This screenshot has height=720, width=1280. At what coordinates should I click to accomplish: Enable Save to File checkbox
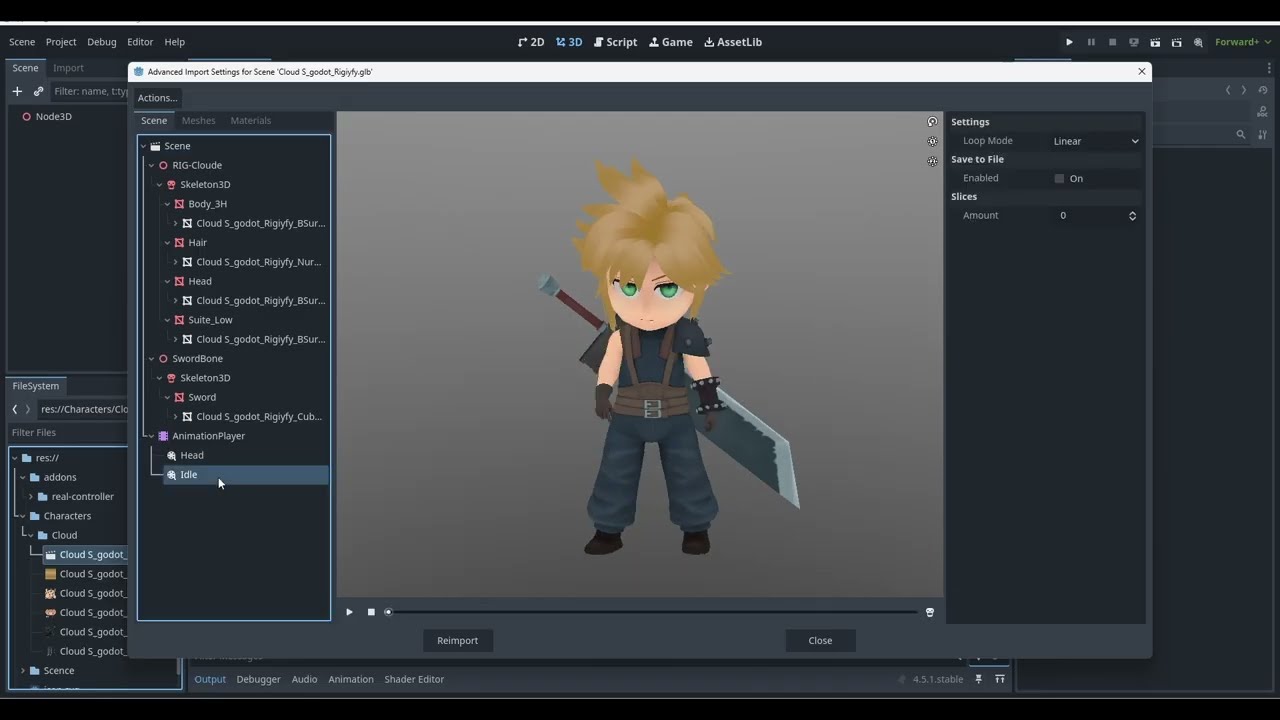pyautogui.click(x=1059, y=178)
